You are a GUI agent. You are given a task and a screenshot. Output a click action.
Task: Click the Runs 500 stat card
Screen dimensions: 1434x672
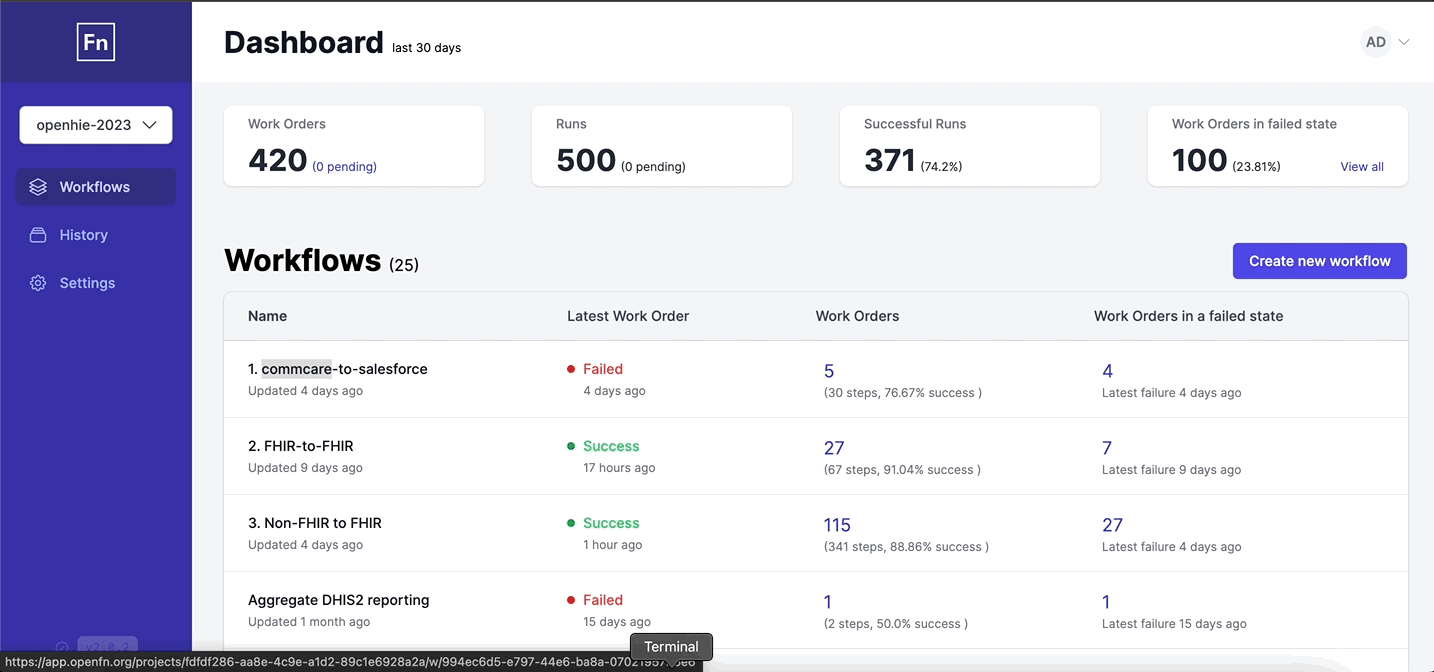[662, 146]
